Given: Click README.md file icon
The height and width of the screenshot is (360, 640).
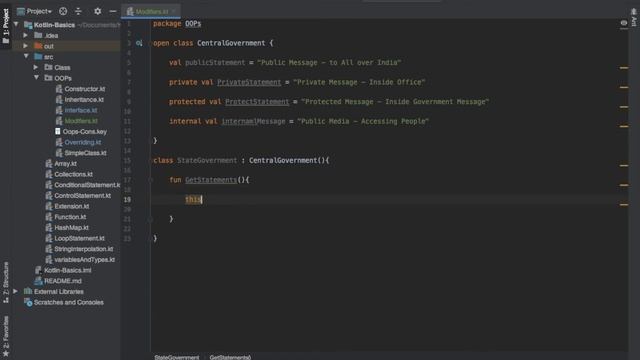Looking at the screenshot, I should tap(38, 281).
